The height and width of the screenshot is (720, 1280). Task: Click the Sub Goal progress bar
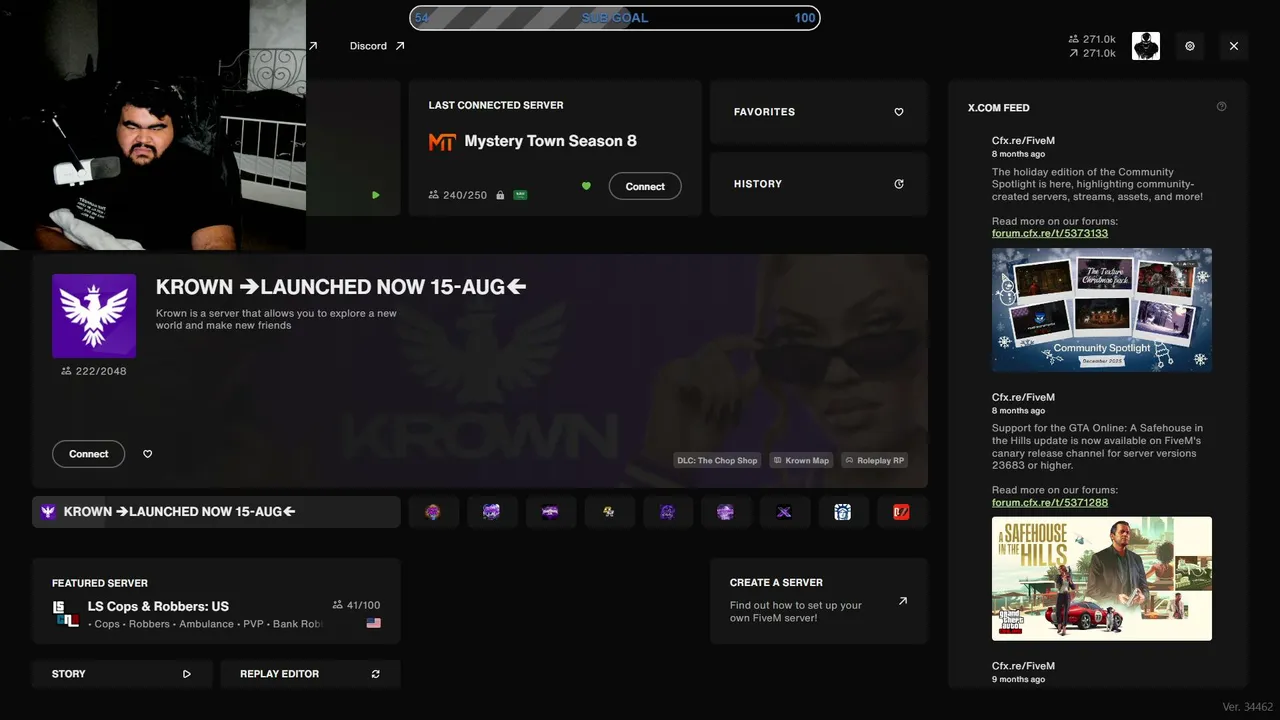(615, 18)
